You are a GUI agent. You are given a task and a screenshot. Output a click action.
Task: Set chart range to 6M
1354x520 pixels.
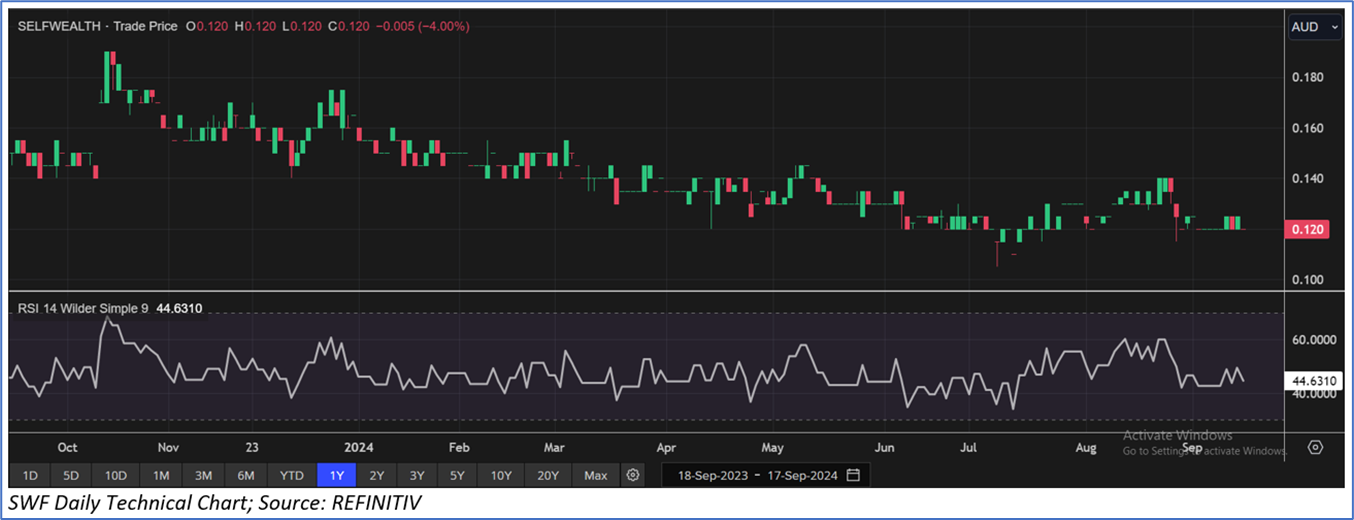pos(246,475)
